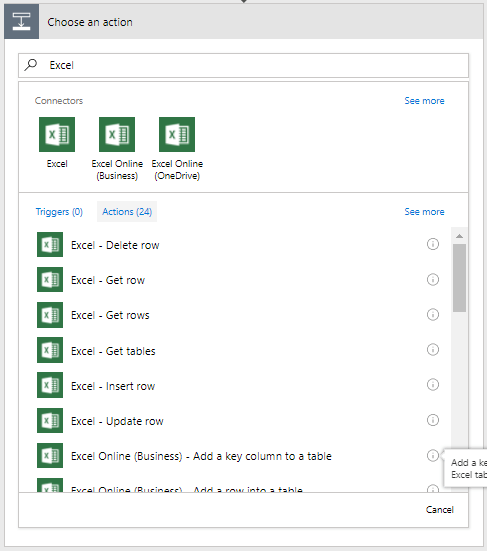Click the icon beside Add a key column
Screen dimensions: 487x551
pyautogui.click(x=50, y=455)
